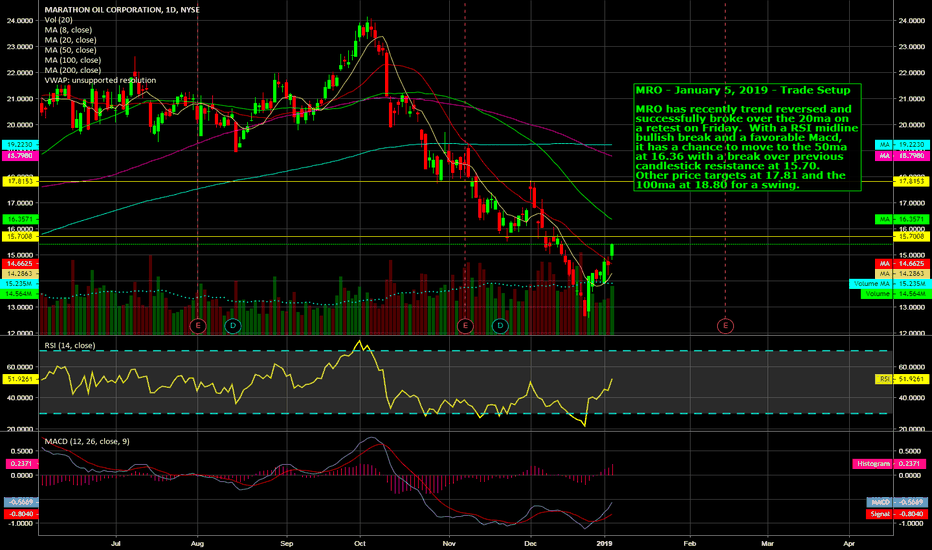Viewport: 932px width, 550px height.
Task: Click 'Oct' on the time axis
Action: tap(360, 543)
